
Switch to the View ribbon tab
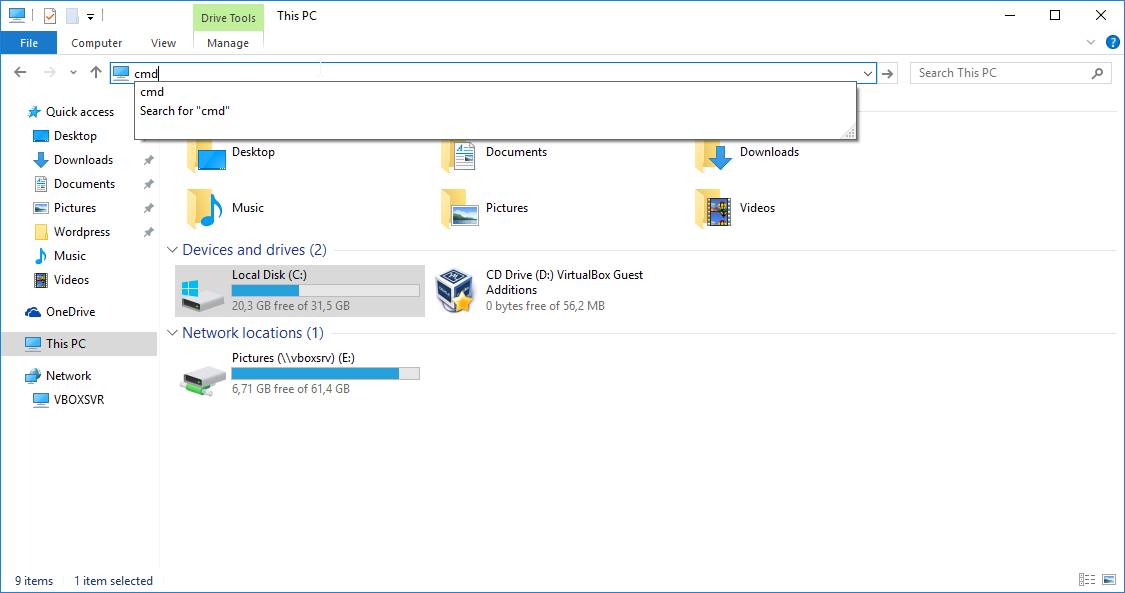point(163,43)
